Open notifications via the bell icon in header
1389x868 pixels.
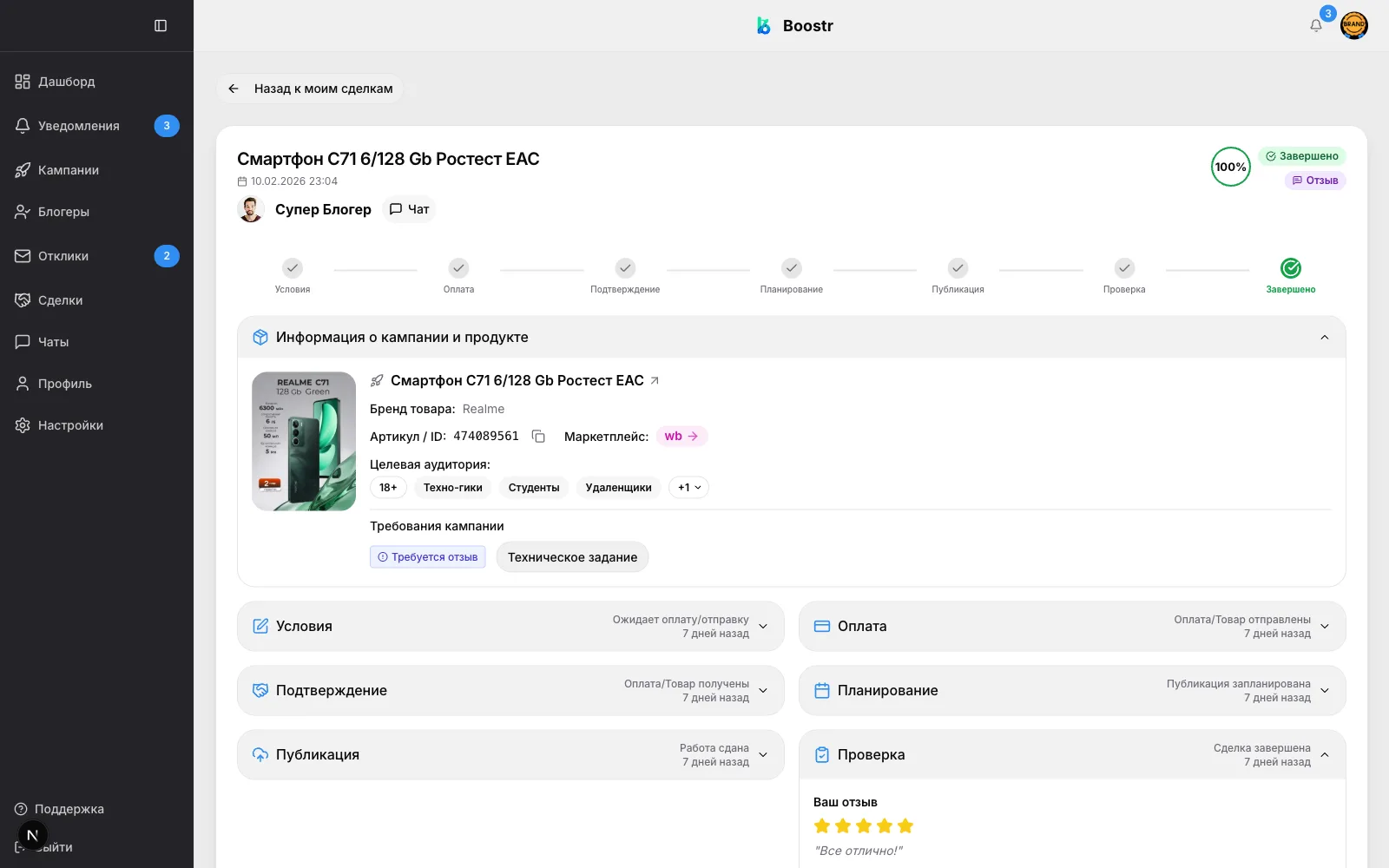(1316, 26)
